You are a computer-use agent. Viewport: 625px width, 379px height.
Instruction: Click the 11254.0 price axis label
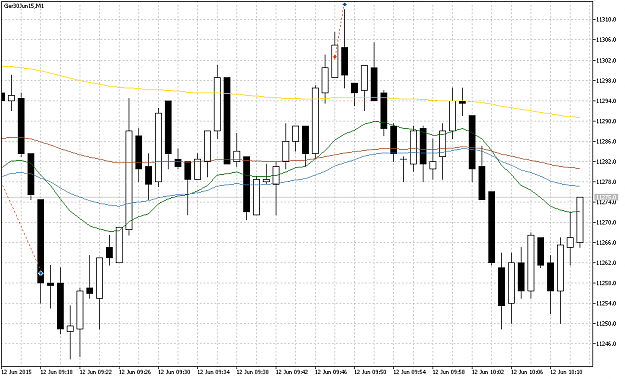pos(606,303)
